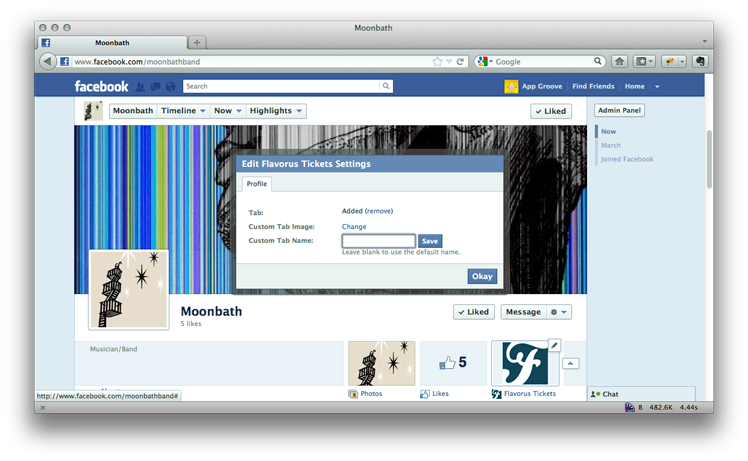Open Facebook friend requests icon
The height and width of the screenshot is (461, 748).
click(x=140, y=86)
